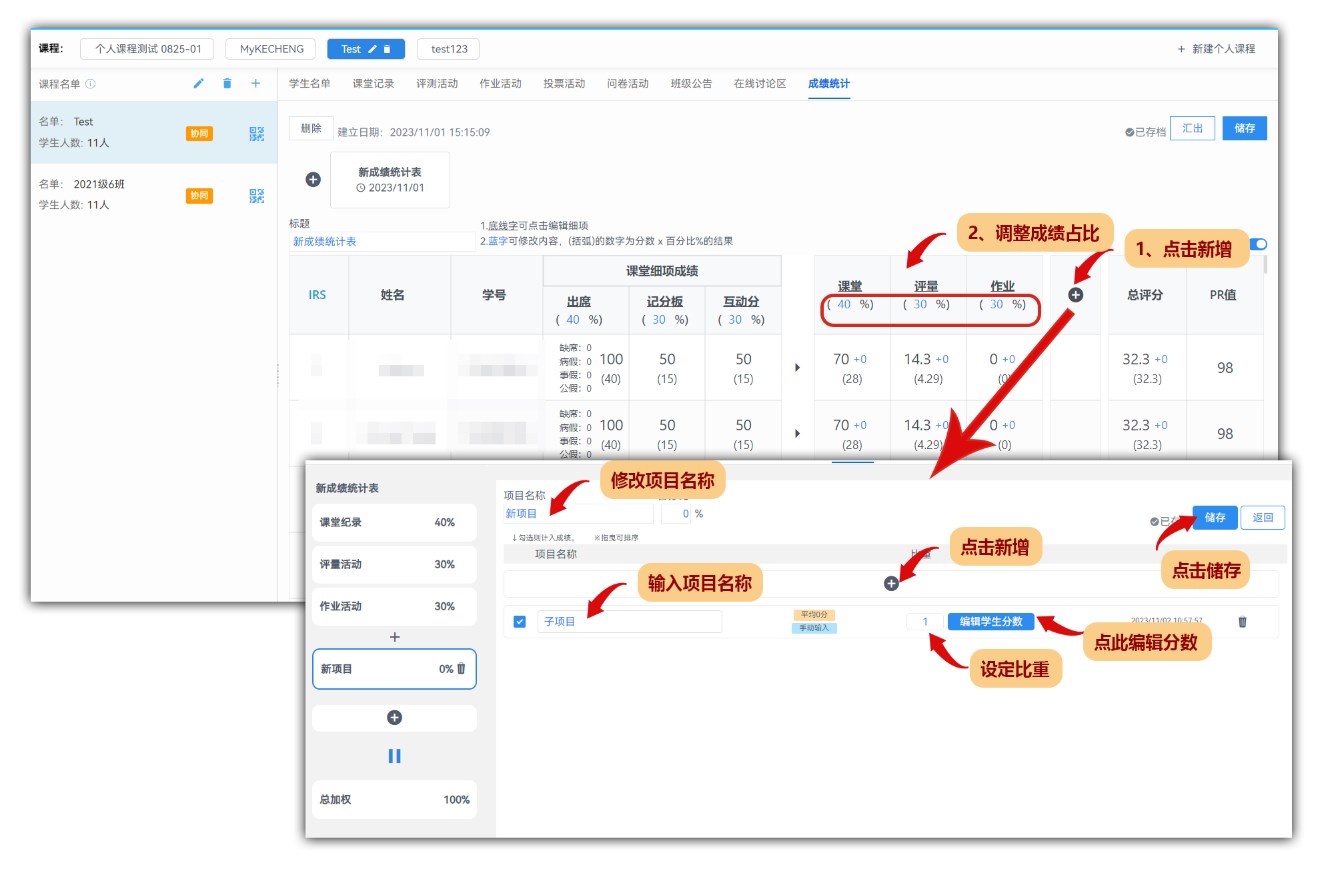
Task: Click the plus circle left of the 新成绩统计表 card
Action: [x=313, y=180]
